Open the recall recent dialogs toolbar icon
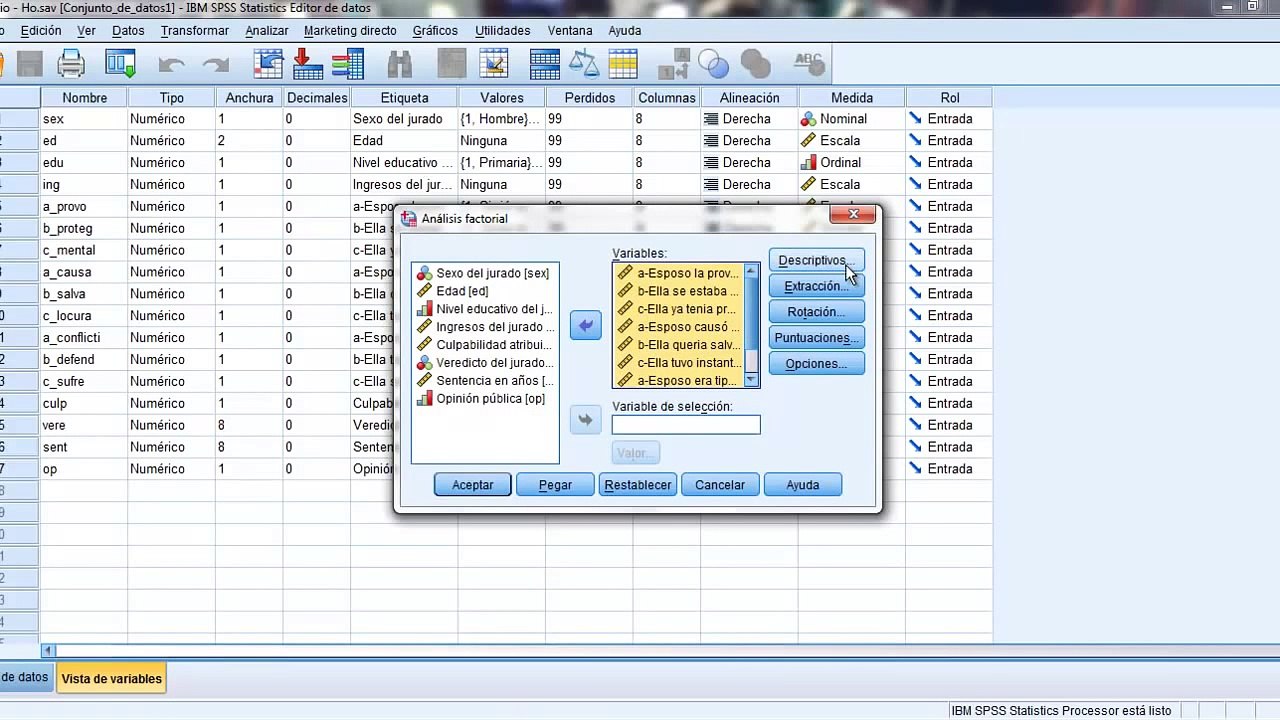The height and width of the screenshot is (720, 1280). click(121, 65)
